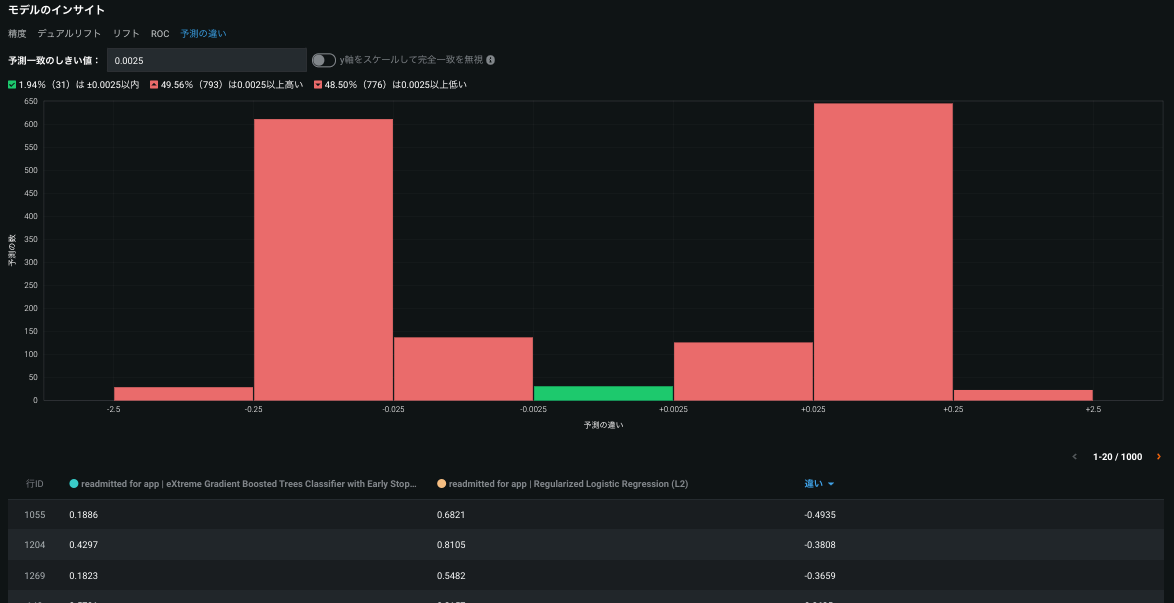The height and width of the screenshot is (603, 1174).
Task: Switch to the 精度 tab
Action: (x=17, y=33)
